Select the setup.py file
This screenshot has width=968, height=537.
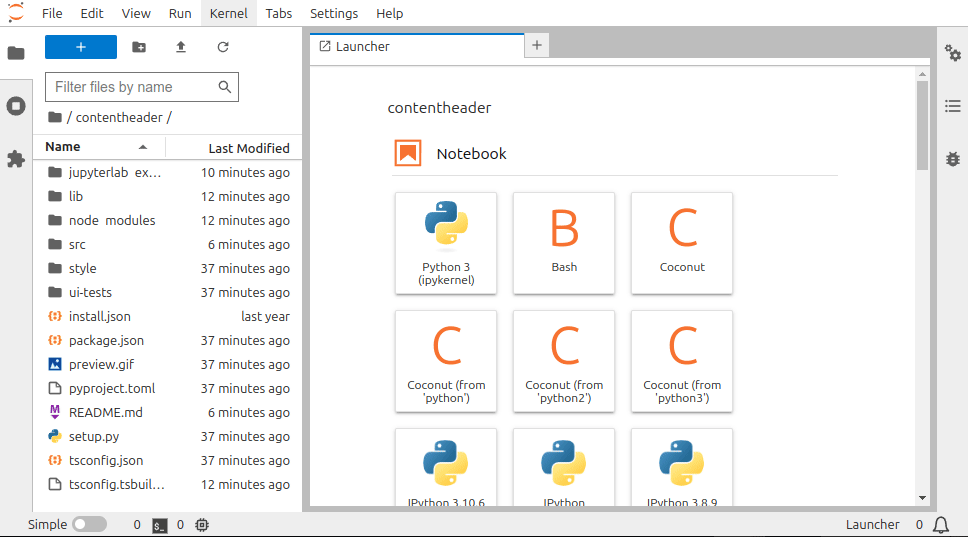tap(167, 437)
